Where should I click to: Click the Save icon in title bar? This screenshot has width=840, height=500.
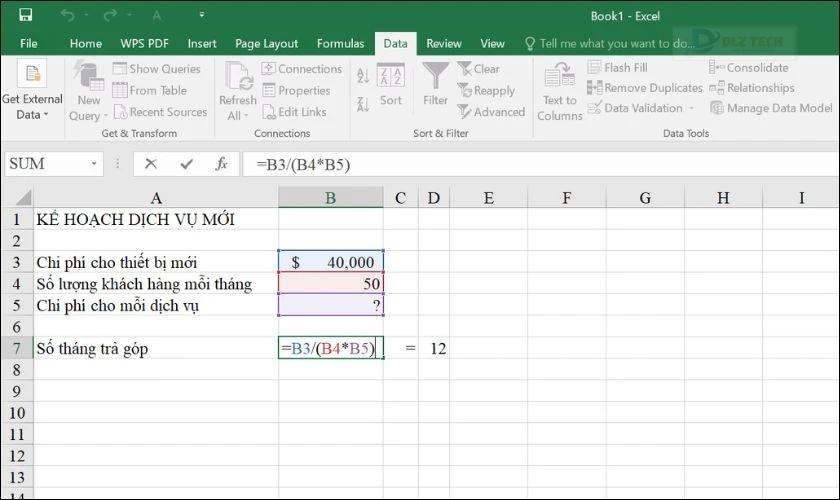click(x=25, y=15)
